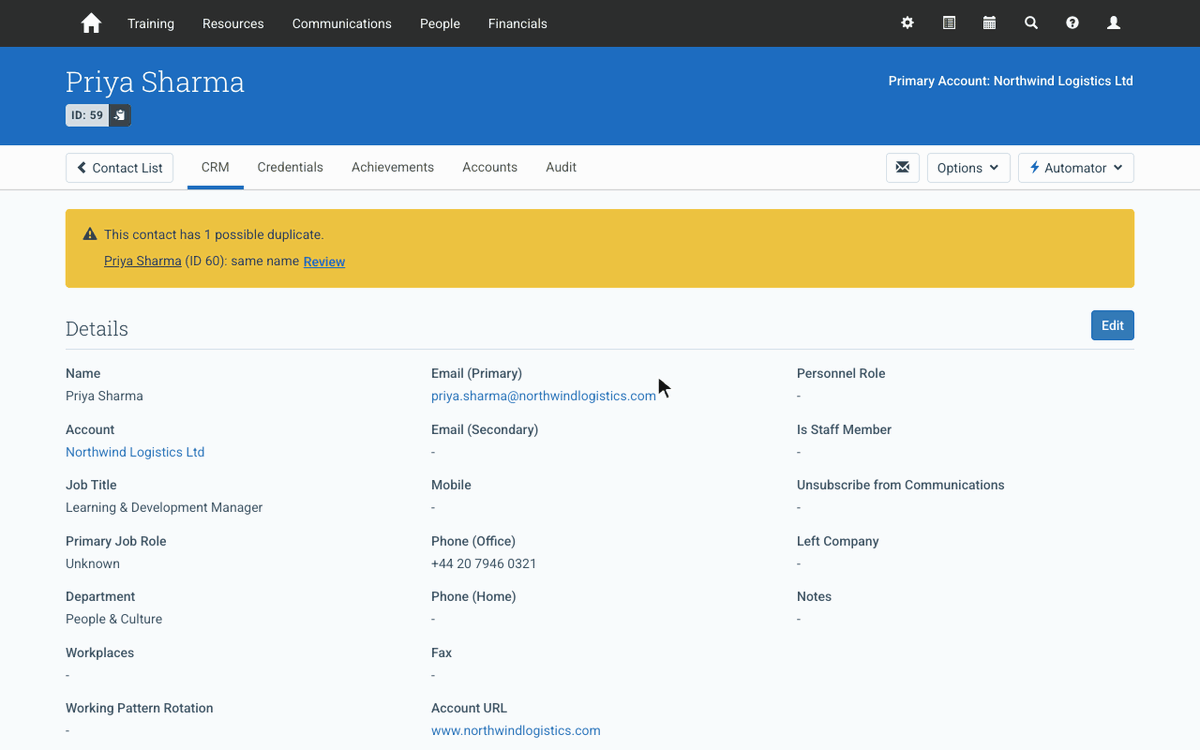The image size is (1200, 750).
Task: Open duplicate Priya Sharma ID 60 link
Action: coord(143,261)
